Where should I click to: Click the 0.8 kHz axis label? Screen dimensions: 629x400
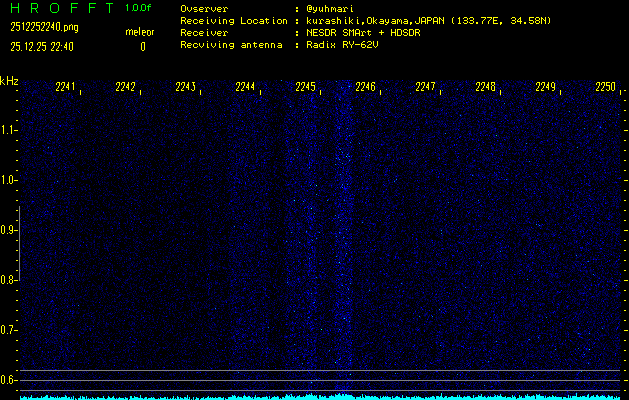pos(7,280)
